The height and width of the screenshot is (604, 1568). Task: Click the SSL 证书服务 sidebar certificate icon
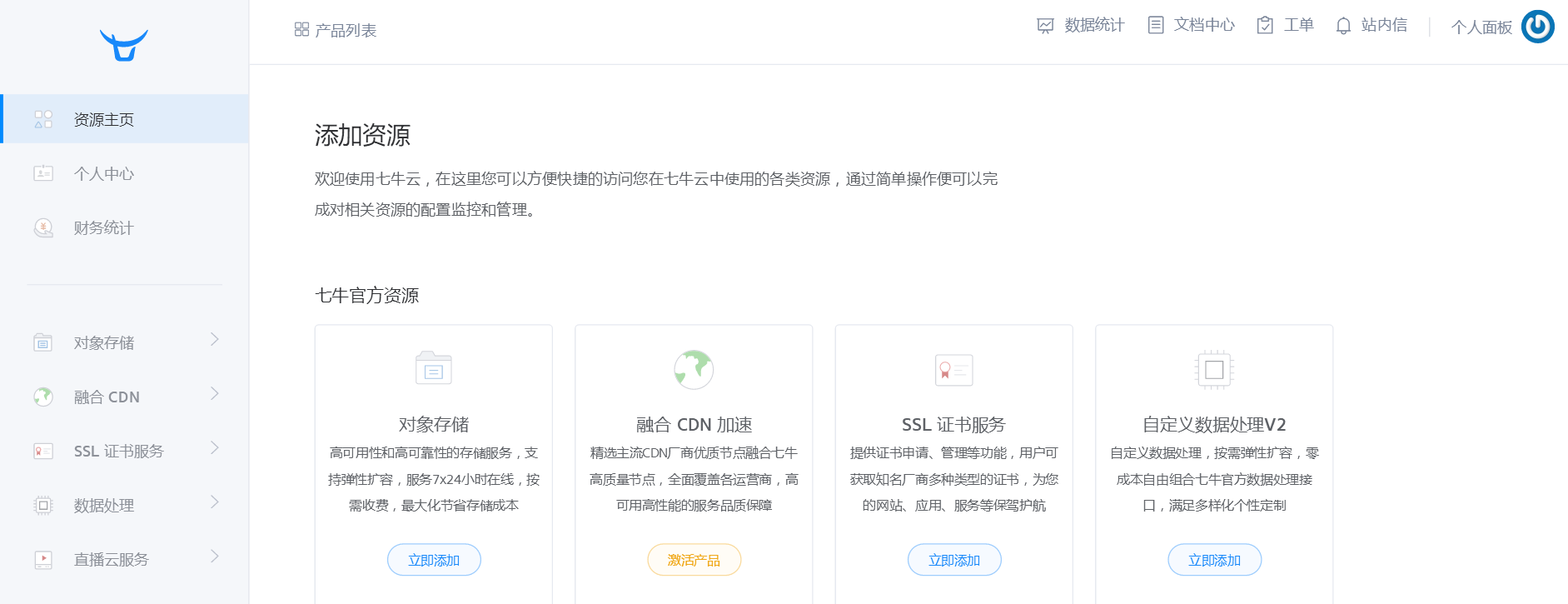pyautogui.click(x=43, y=451)
